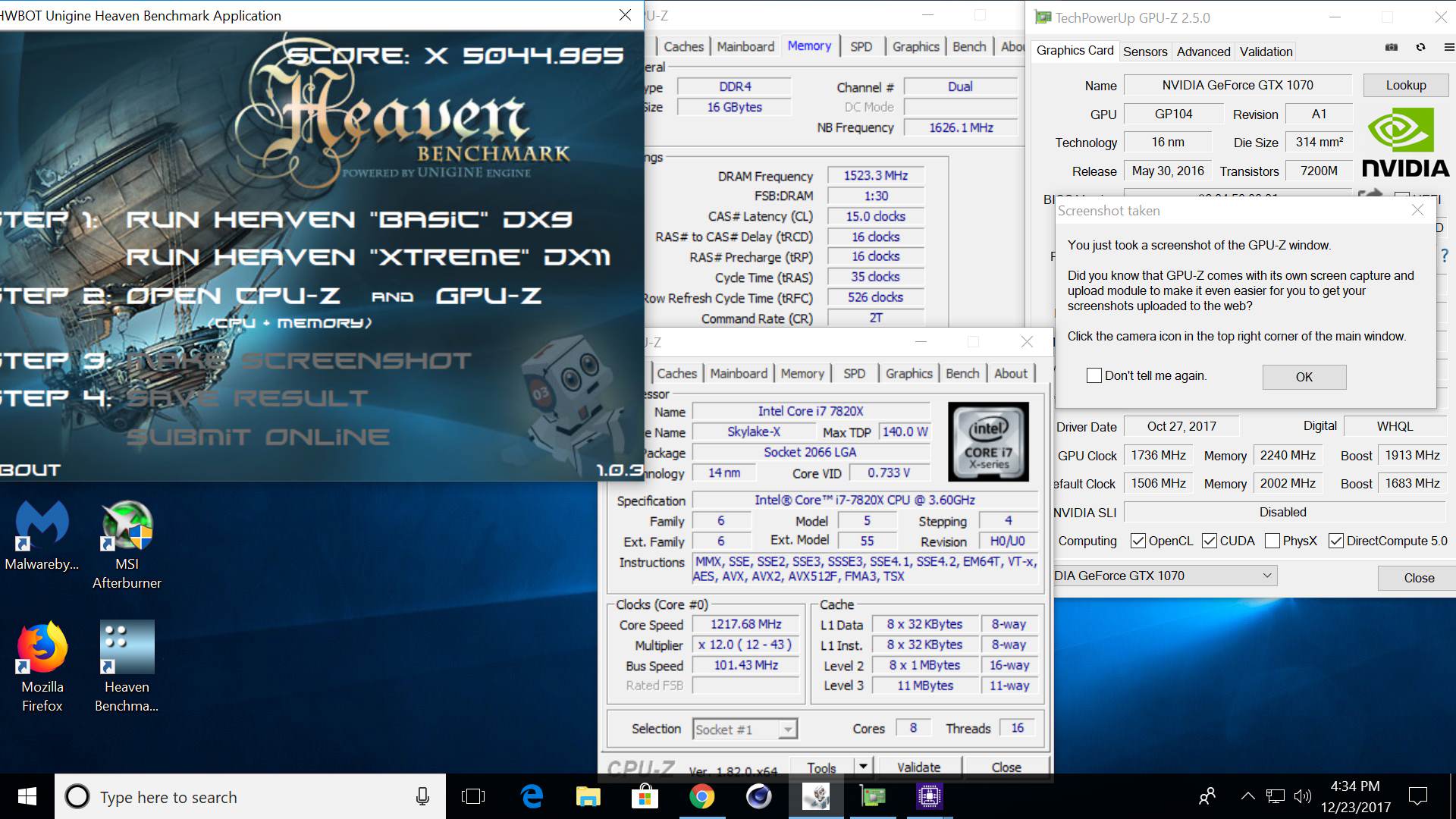
Task: Open the Socket #1 selection dropdown
Action: (744, 730)
